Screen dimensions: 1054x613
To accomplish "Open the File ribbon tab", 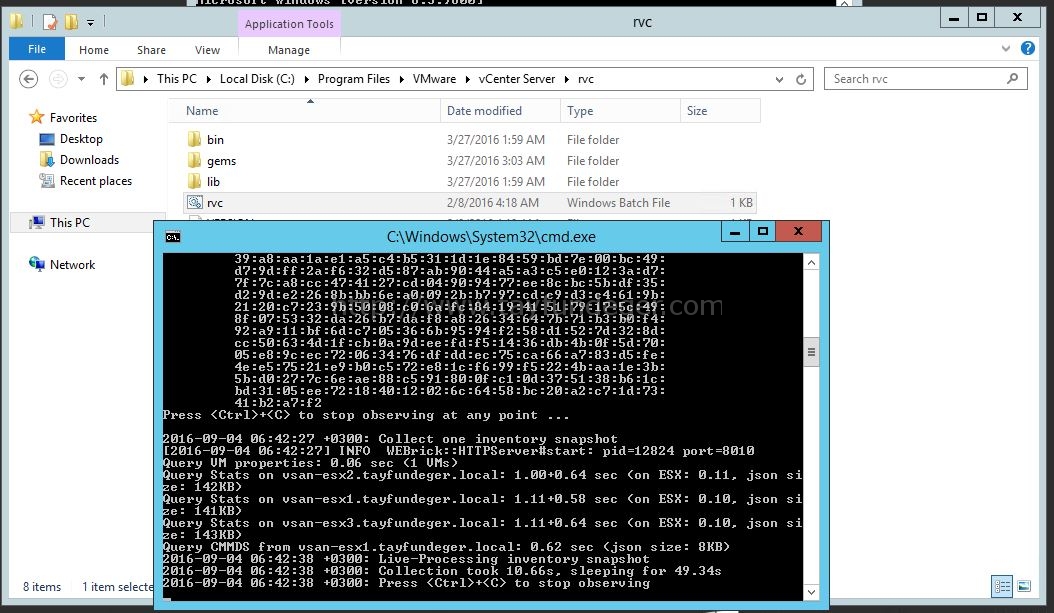I will click(37, 49).
